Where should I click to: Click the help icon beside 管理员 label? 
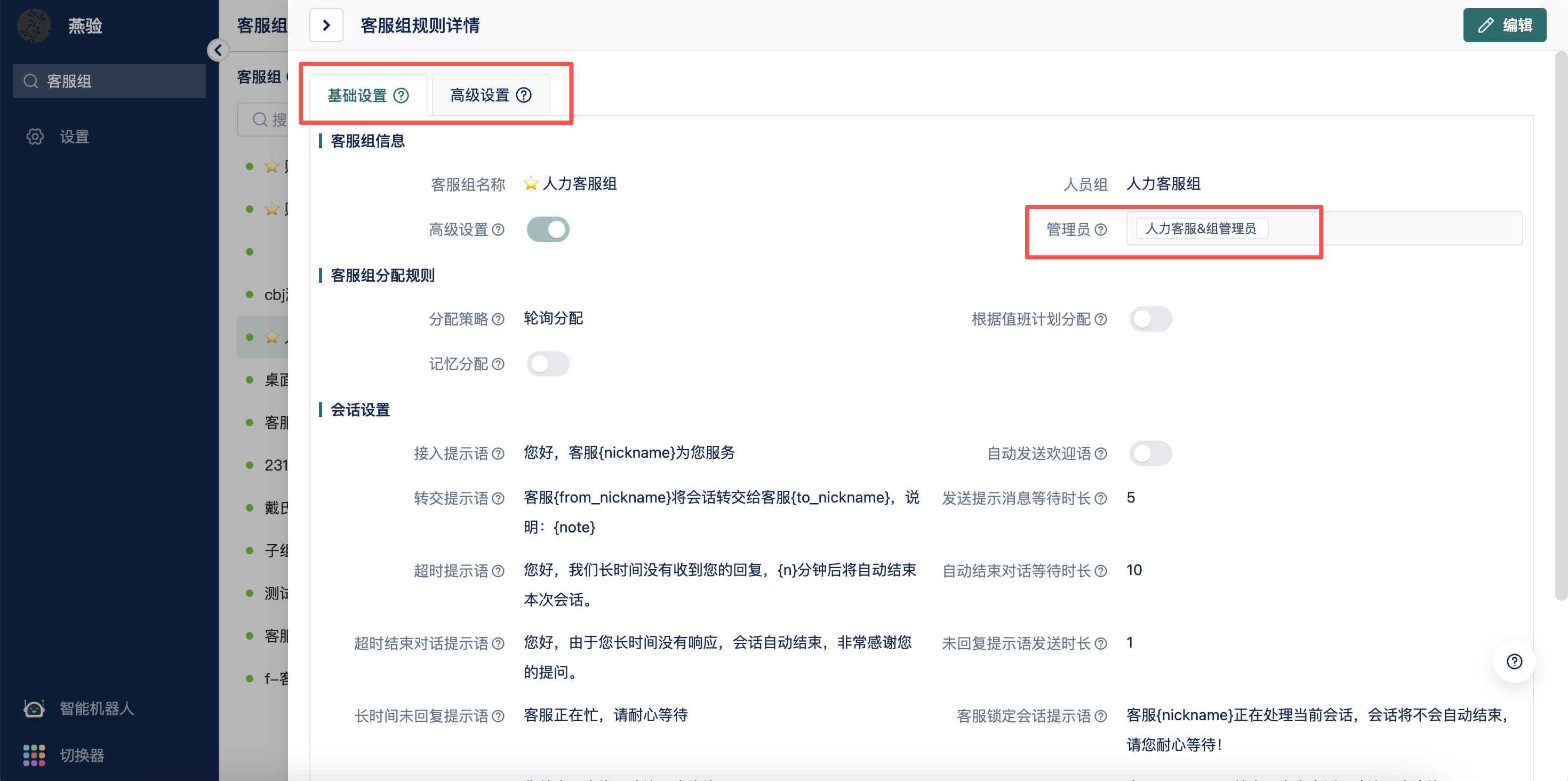[1101, 230]
